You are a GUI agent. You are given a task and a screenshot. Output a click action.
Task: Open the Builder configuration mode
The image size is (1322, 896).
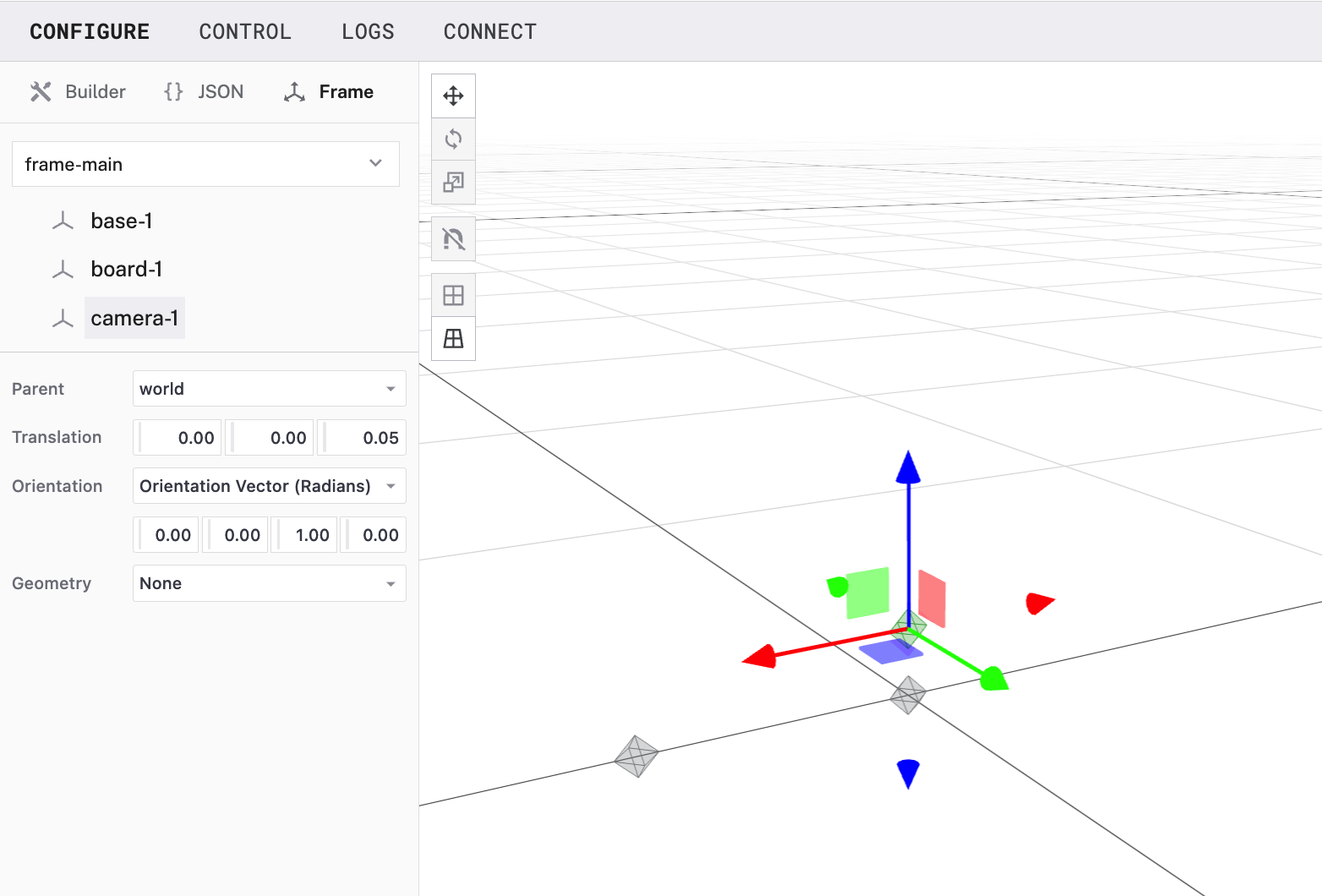point(78,92)
